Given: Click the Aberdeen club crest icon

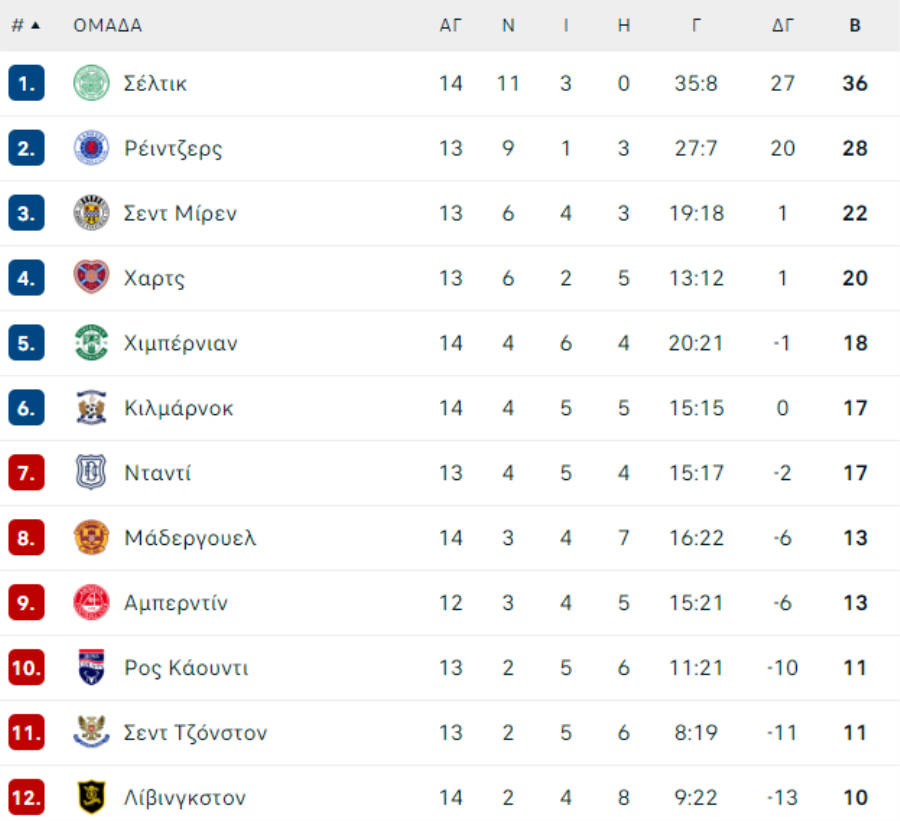Looking at the screenshot, I should coord(91,603).
